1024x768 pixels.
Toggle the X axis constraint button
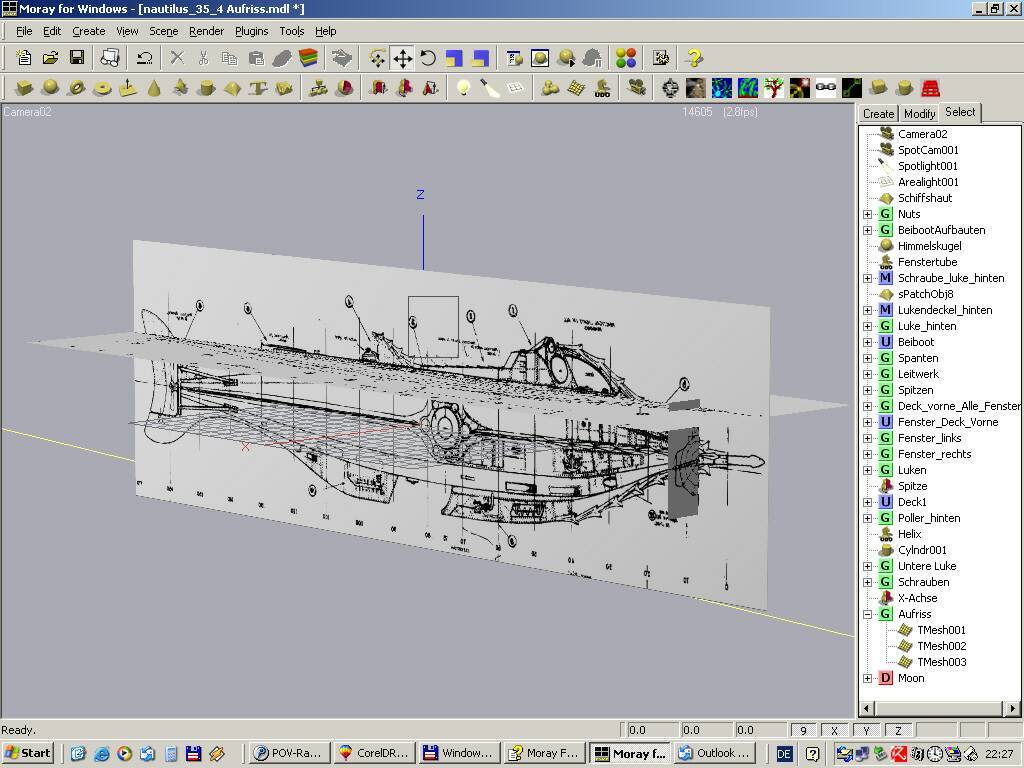click(834, 731)
